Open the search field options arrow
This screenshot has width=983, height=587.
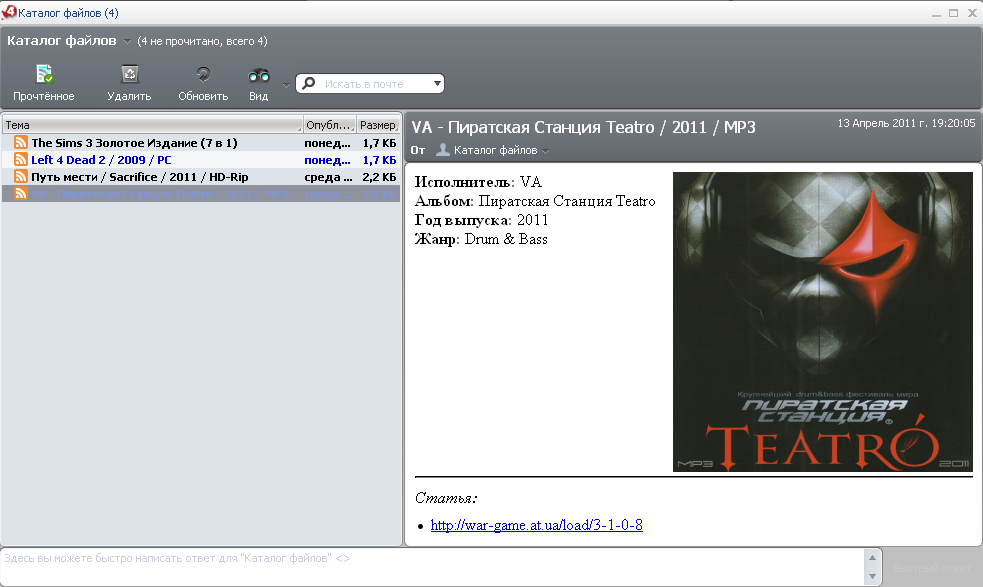(x=437, y=84)
